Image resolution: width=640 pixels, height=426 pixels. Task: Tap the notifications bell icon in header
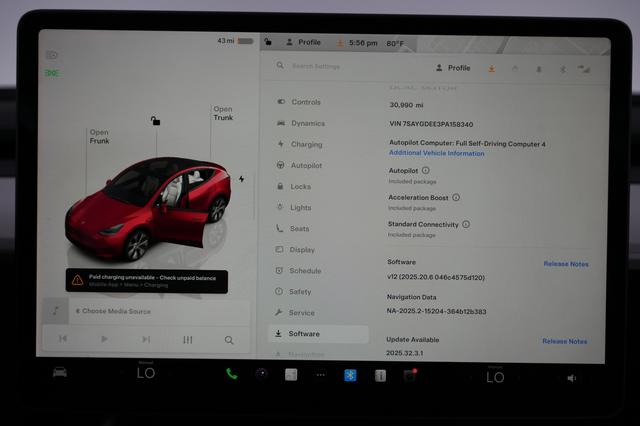(x=539, y=69)
